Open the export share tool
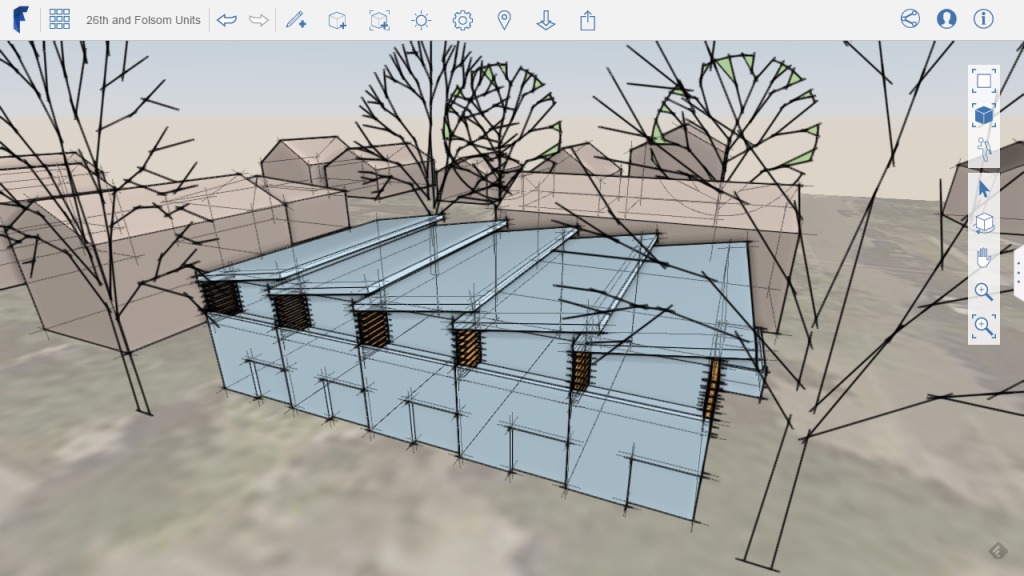 pyautogui.click(x=588, y=19)
